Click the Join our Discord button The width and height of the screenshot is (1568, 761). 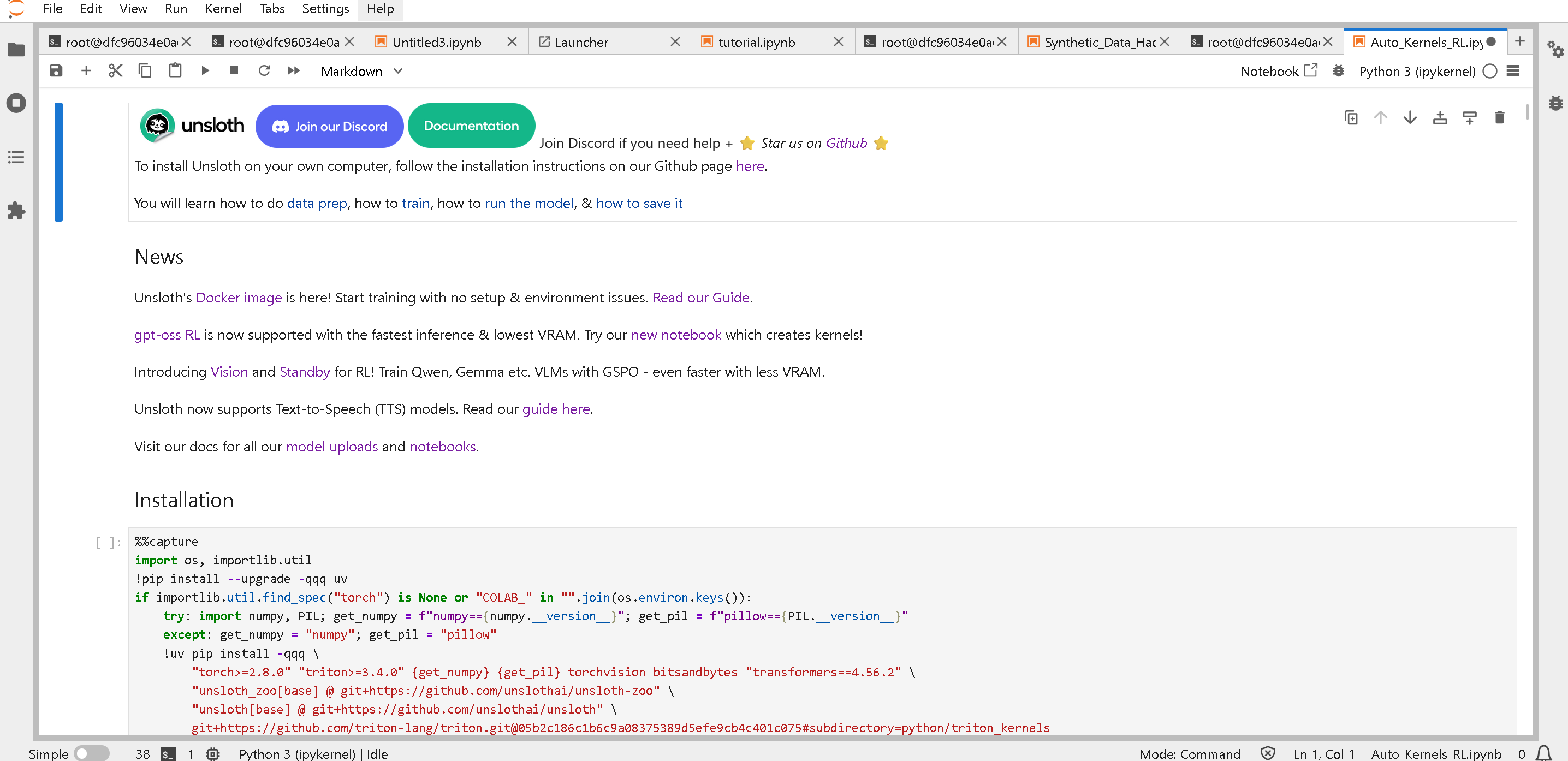[329, 127]
